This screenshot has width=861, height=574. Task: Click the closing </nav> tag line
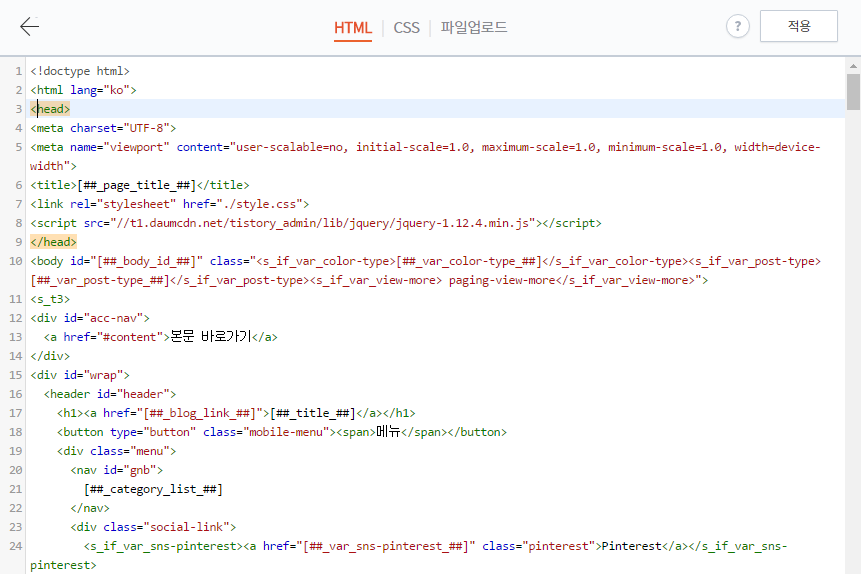(90, 508)
